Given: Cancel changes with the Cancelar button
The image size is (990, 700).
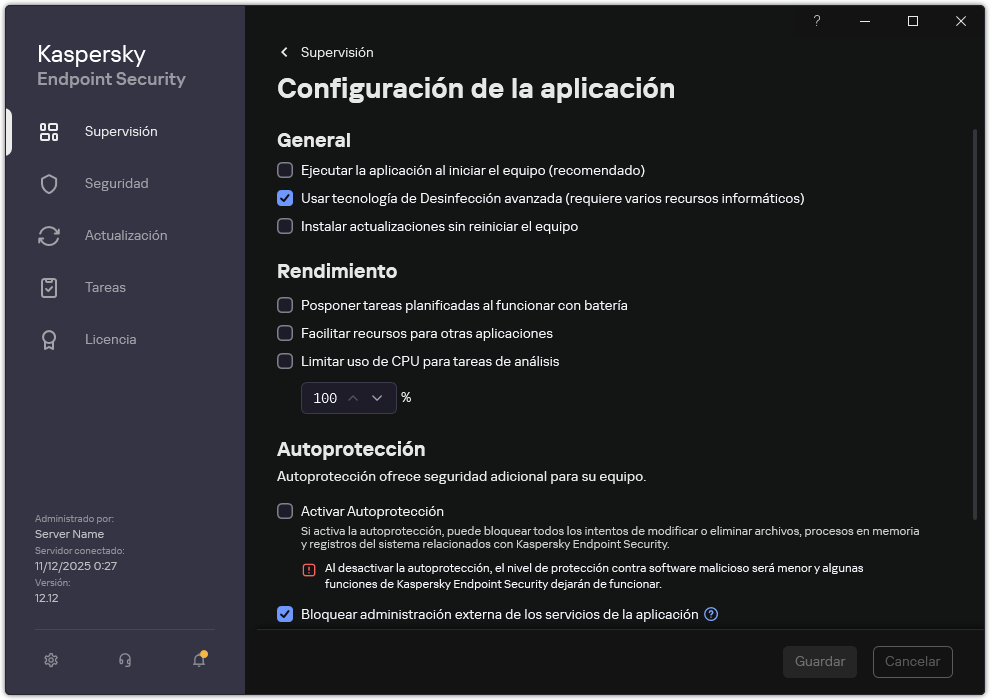Looking at the screenshot, I should pos(912,662).
